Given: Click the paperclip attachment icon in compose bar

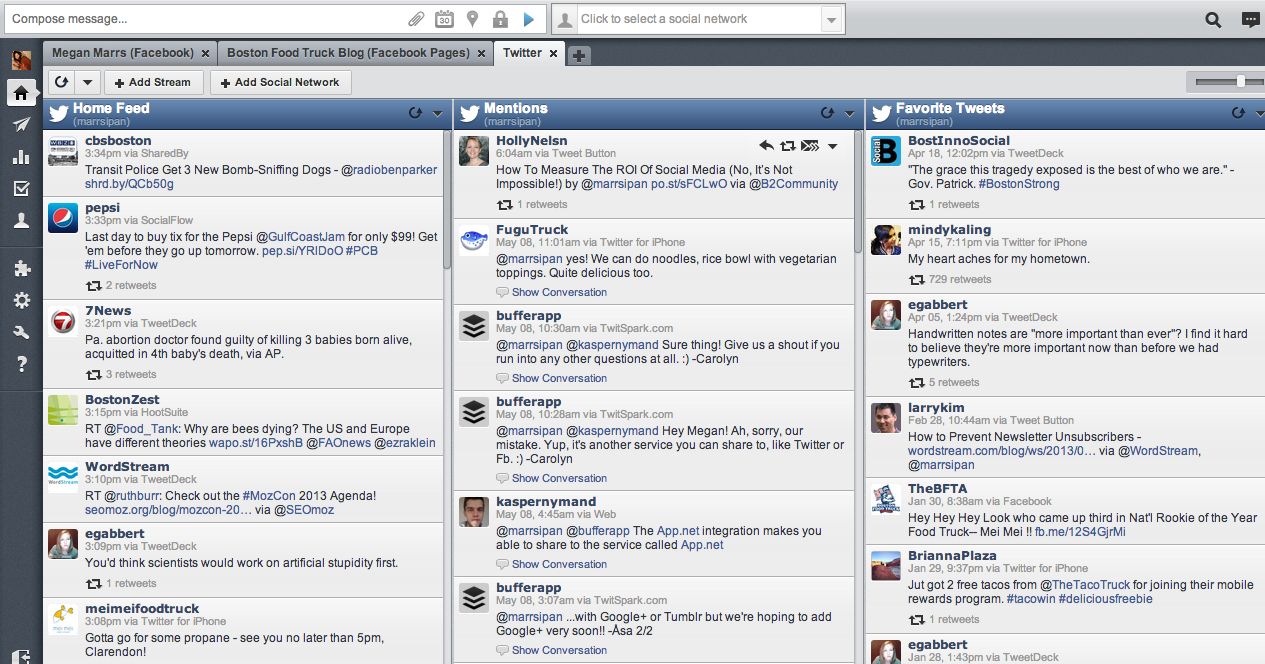Looking at the screenshot, I should click(416, 19).
